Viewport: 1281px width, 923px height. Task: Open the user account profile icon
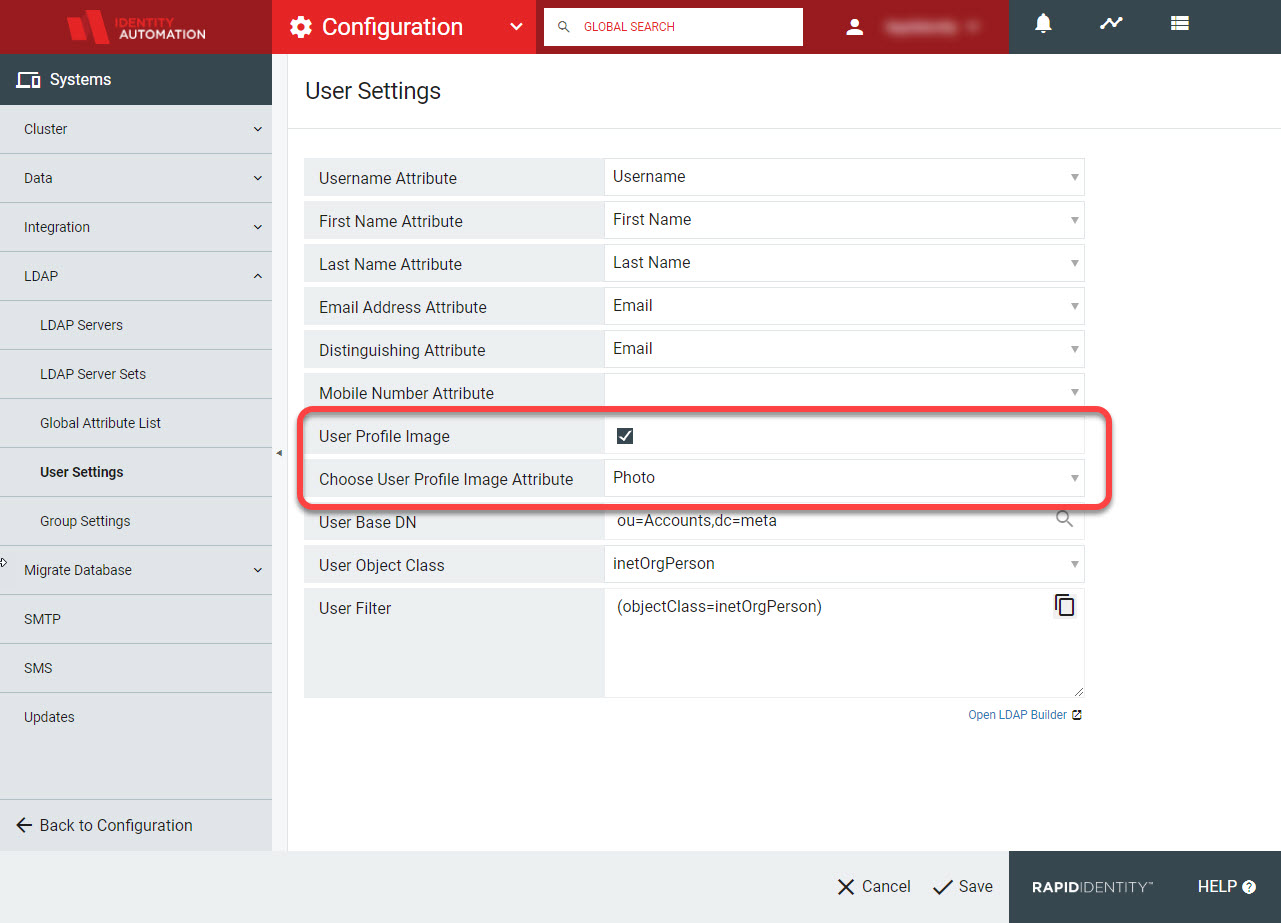point(854,27)
